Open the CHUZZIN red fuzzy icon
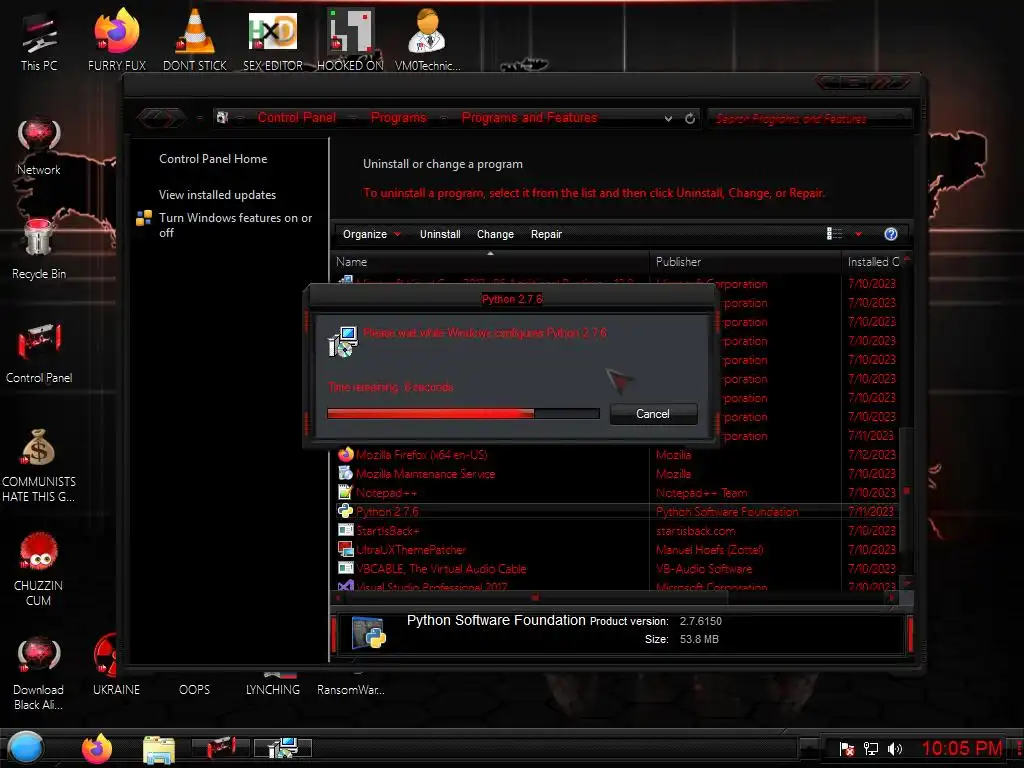The width and height of the screenshot is (1024, 768). pos(39,569)
